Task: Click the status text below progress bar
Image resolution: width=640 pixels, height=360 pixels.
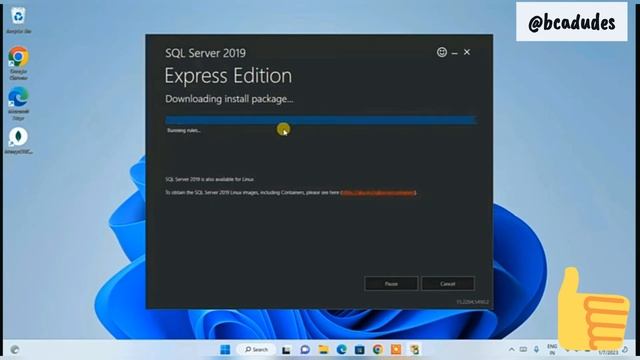Action: pos(184,131)
